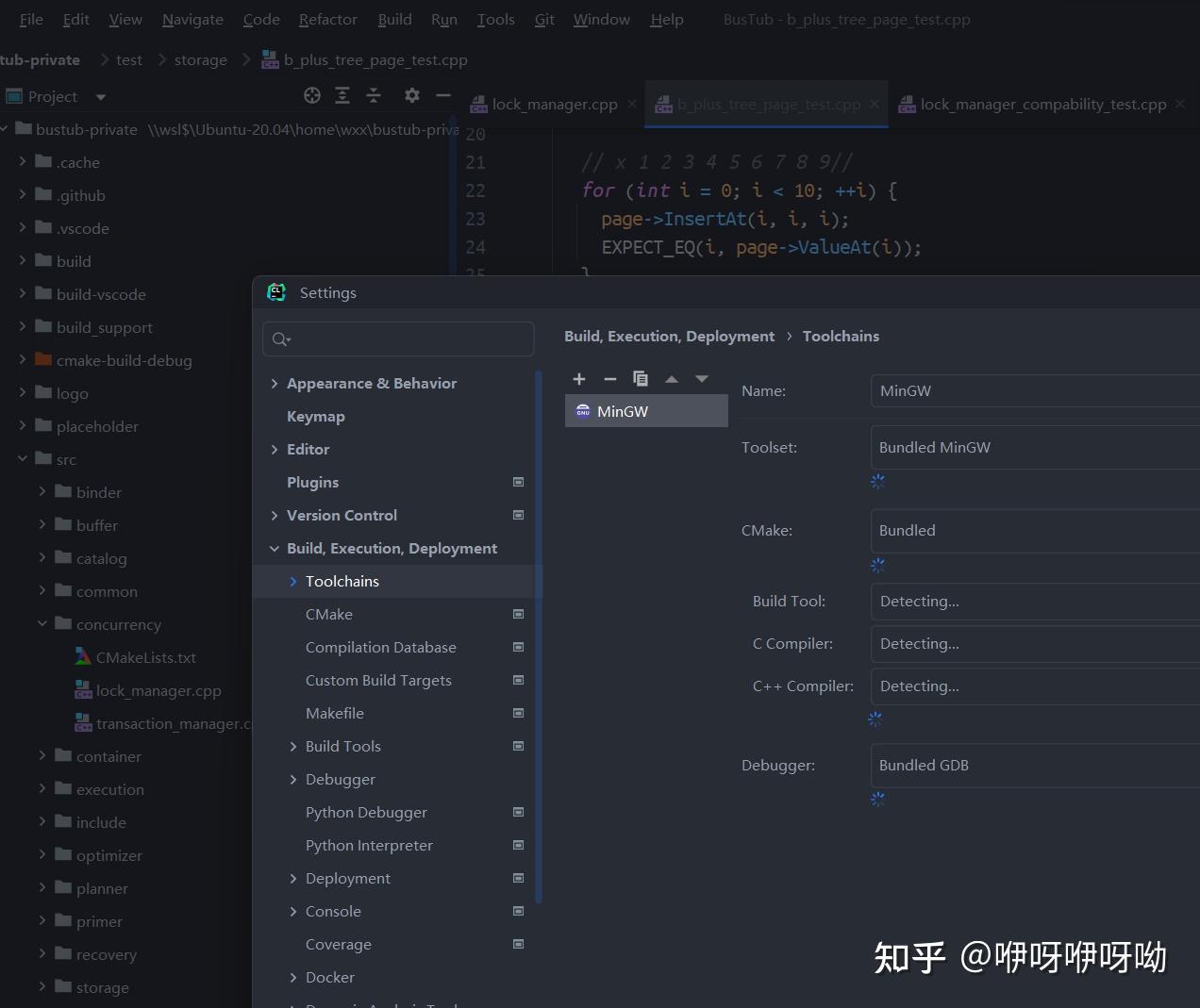Open the Git menu
Image resolution: width=1200 pixels, height=1008 pixels.
(x=544, y=19)
